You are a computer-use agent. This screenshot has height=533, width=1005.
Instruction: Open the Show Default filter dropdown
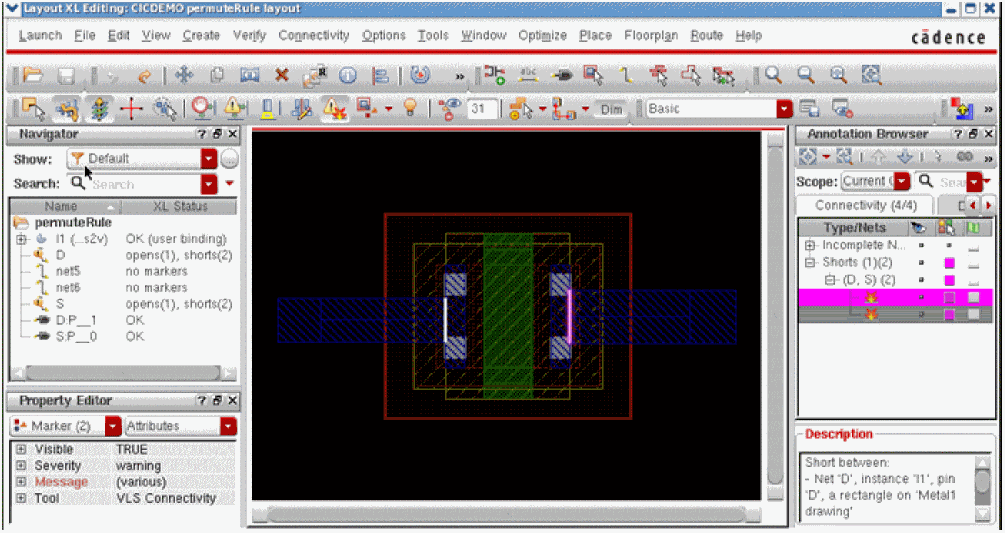[209, 159]
